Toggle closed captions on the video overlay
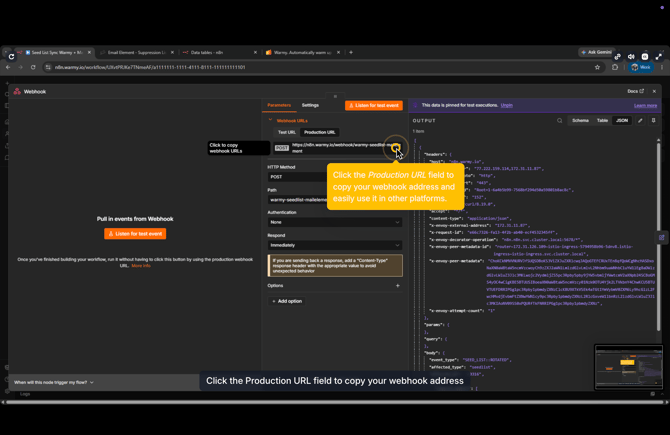Viewport: 670px width, 435px height. tap(645, 56)
